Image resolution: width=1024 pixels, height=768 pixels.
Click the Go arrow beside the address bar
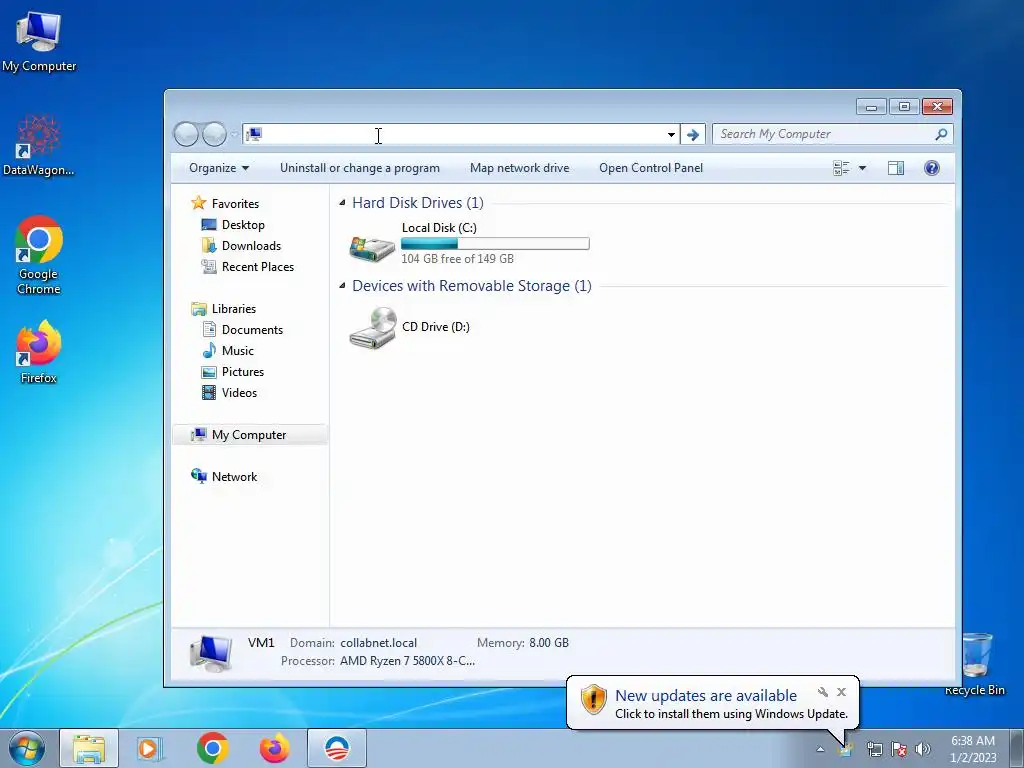pyautogui.click(x=693, y=135)
